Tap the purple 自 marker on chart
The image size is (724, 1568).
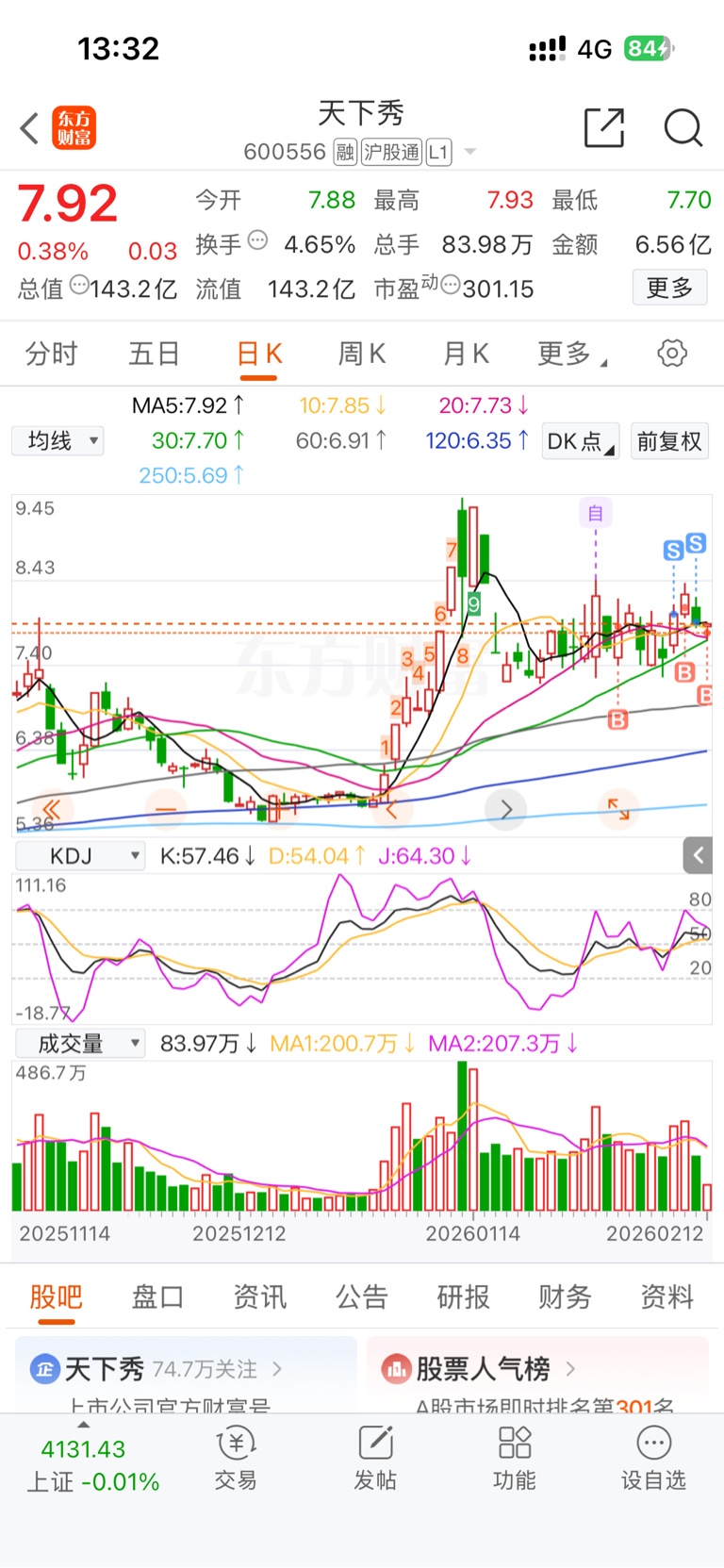click(596, 513)
